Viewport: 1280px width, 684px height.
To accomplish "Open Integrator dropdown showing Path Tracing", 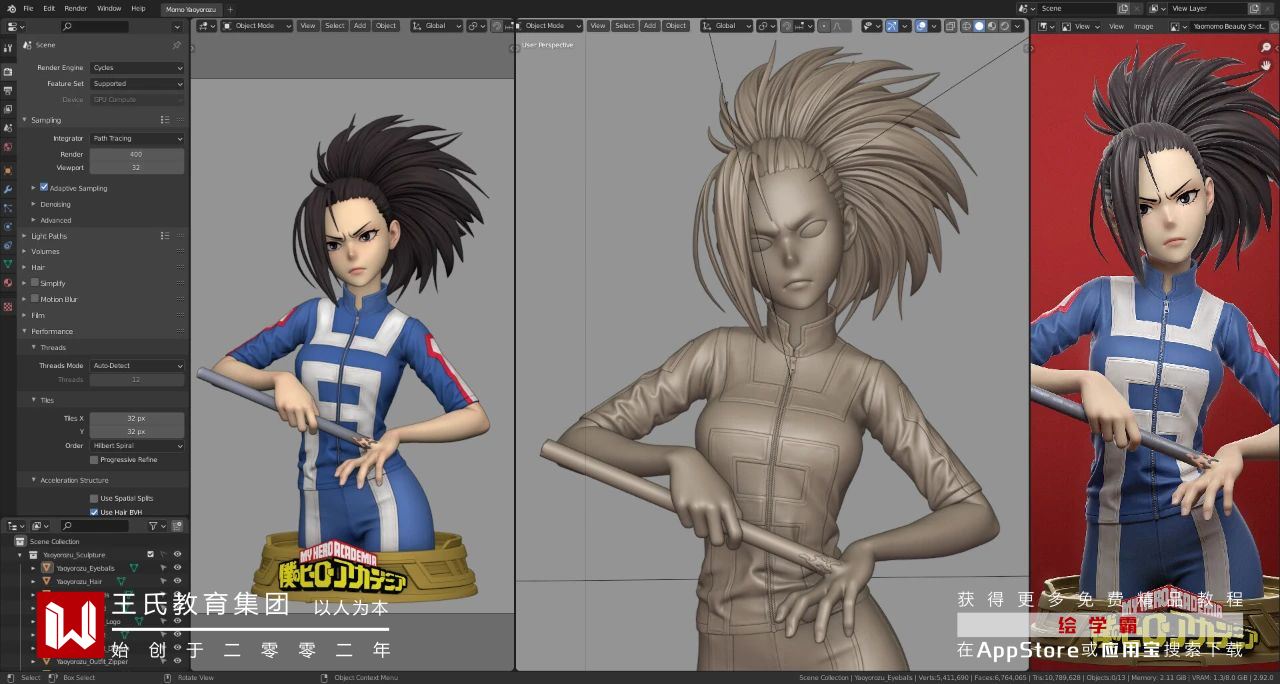I will (137, 139).
